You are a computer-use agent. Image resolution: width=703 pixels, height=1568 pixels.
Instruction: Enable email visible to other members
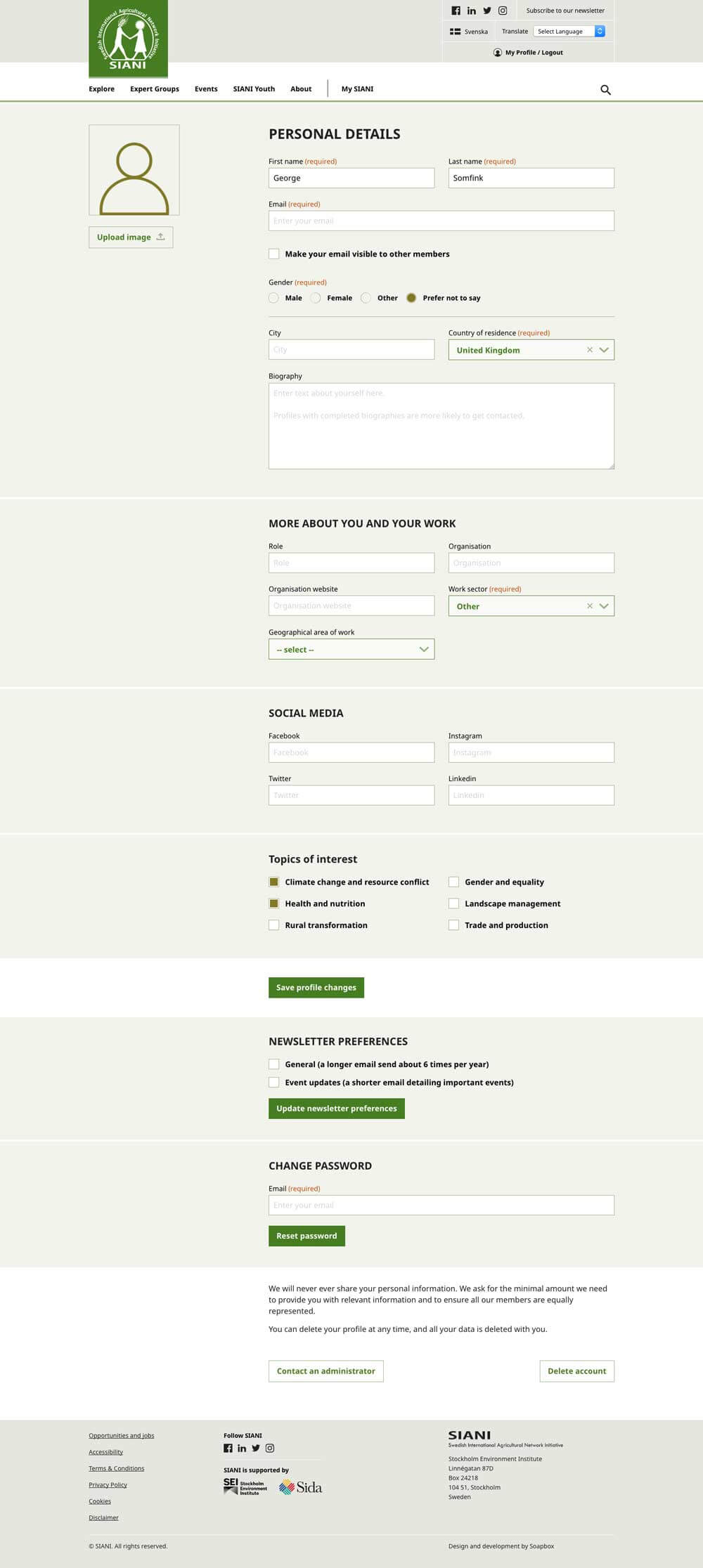[274, 254]
